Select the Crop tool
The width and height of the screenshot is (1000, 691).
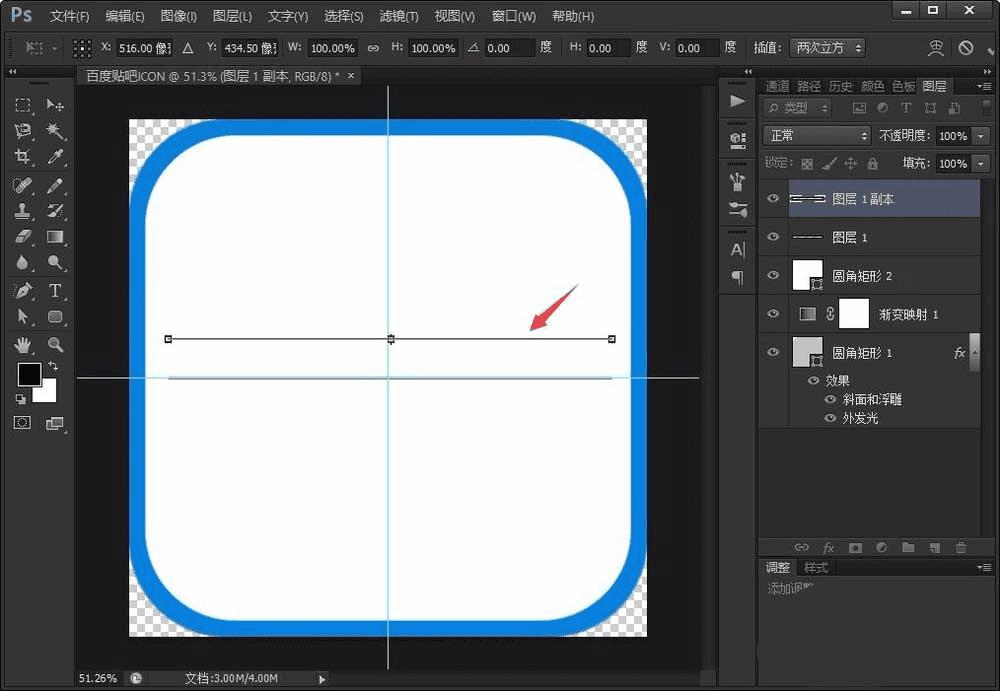coord(23,157)
